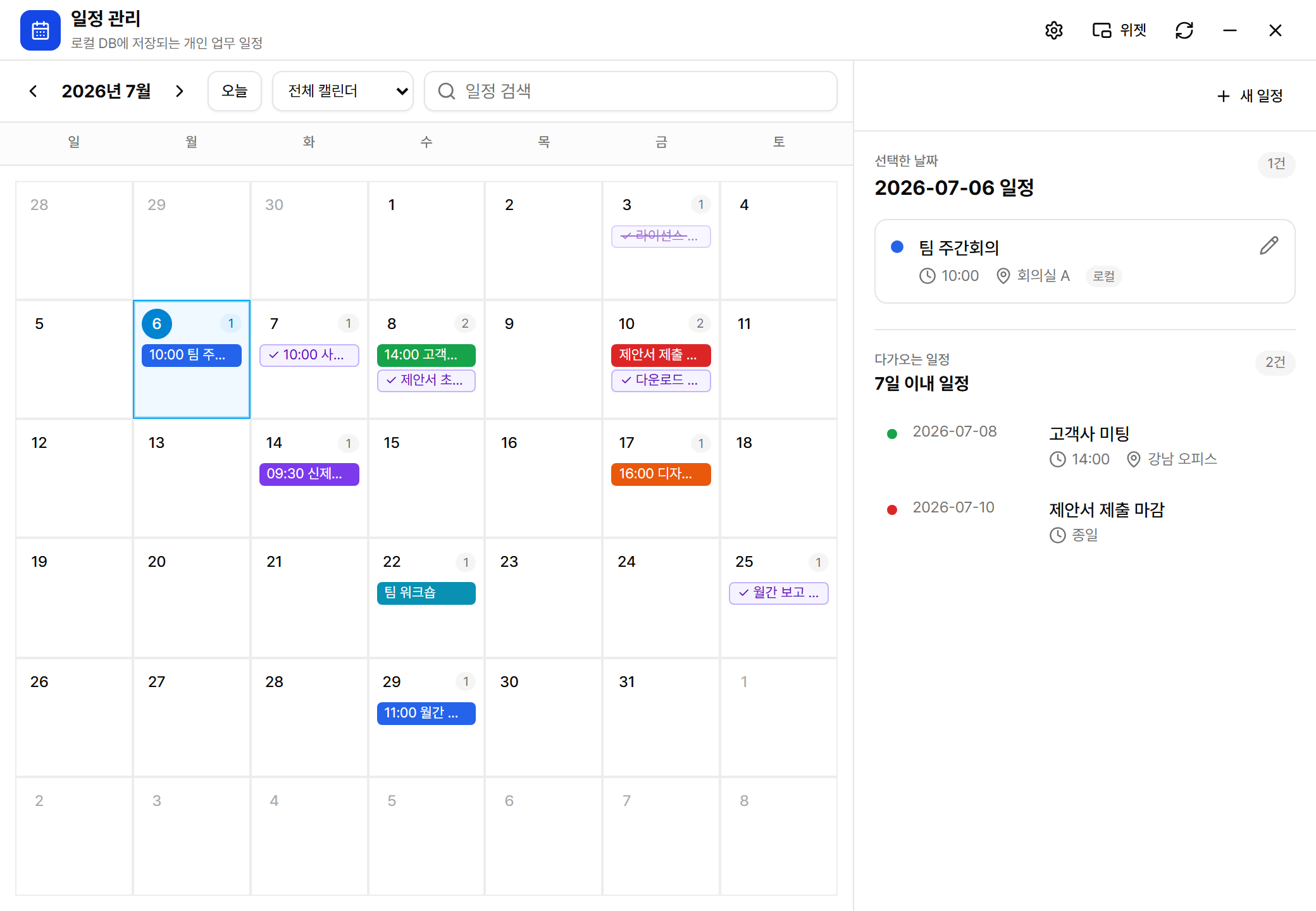
Task: Open completed 10:00 사... event on July 7
Action: coord(309,355)
